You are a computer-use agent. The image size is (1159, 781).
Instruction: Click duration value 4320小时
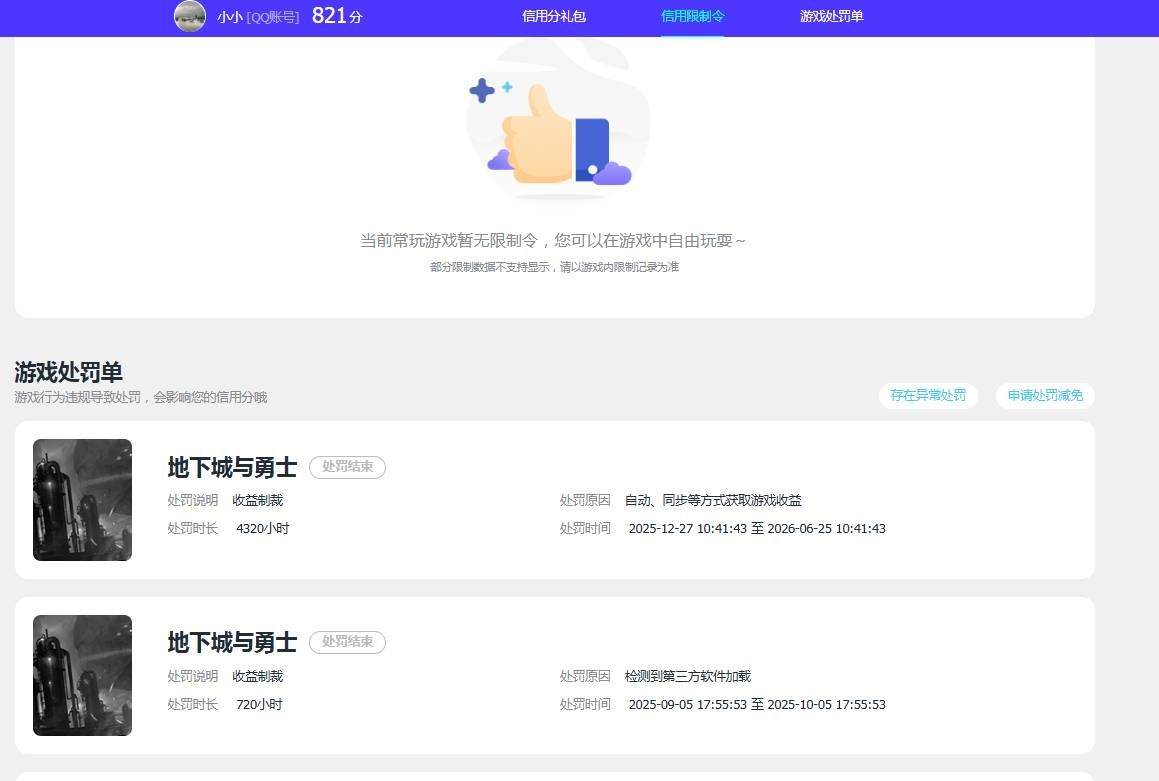262,528
